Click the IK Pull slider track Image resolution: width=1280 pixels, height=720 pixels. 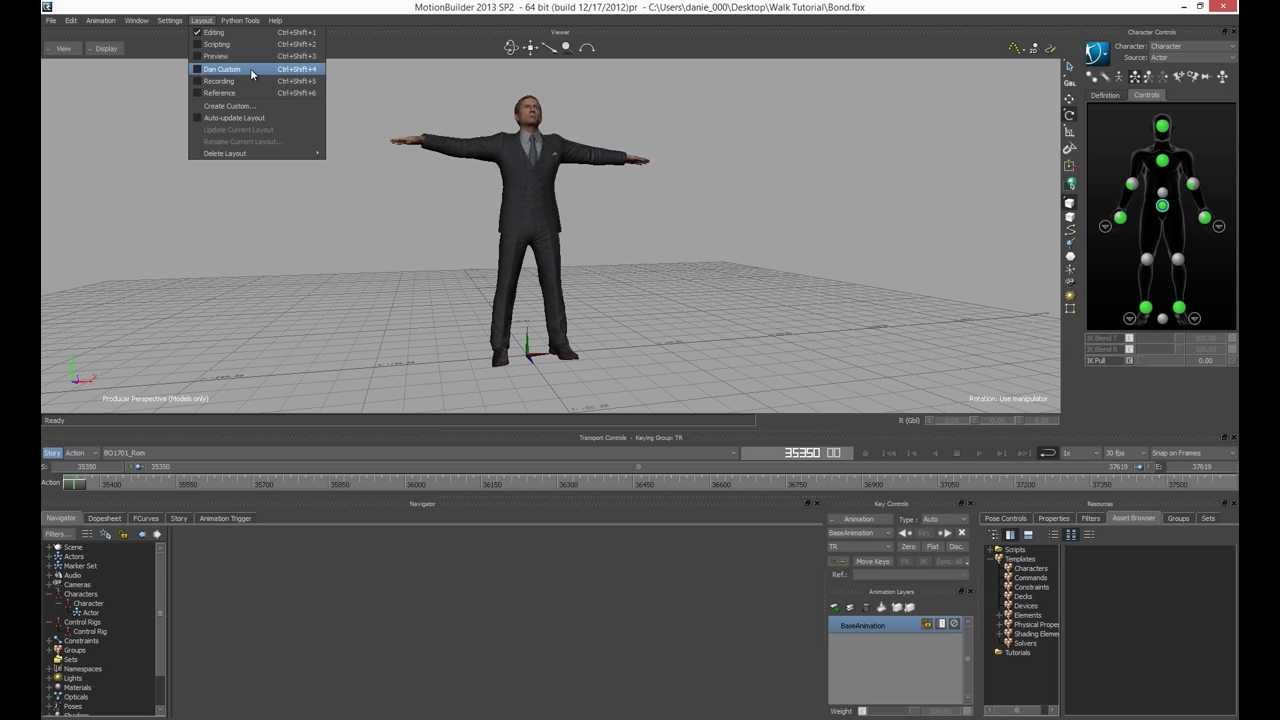pyautogui.click(x=1157, y=361)
